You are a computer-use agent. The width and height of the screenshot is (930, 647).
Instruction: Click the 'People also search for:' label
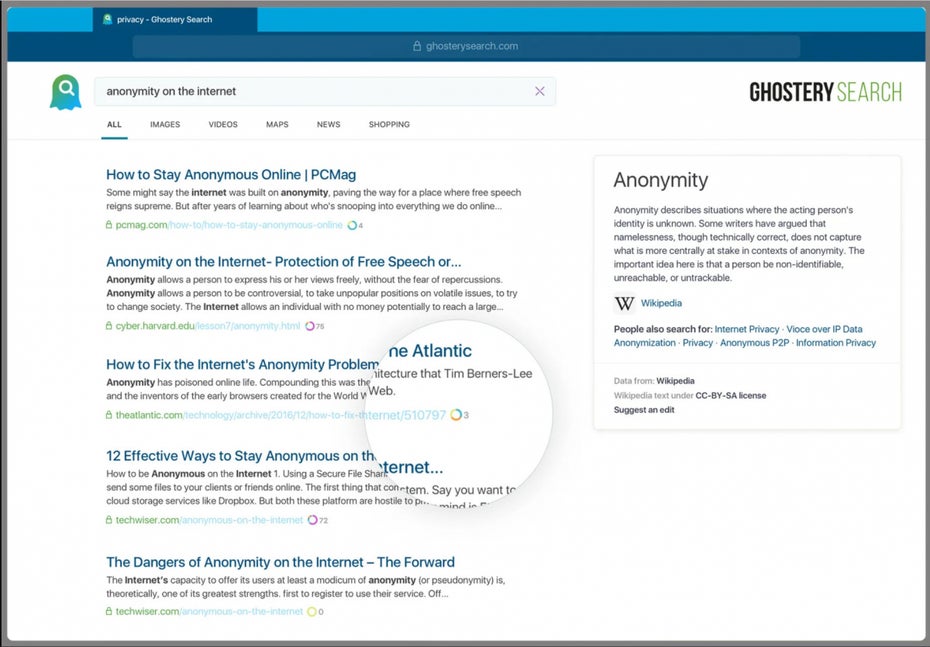pyautogui.click(x=663, y=329)
